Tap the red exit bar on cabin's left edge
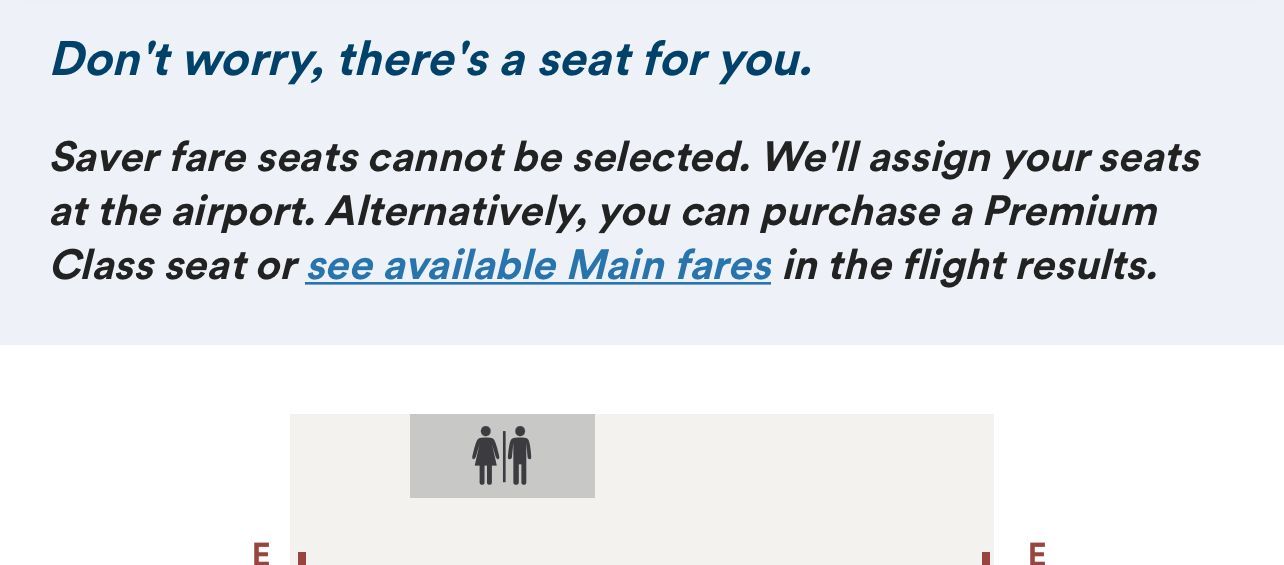This screenshot has height=565, width=1284. [302, 558]
